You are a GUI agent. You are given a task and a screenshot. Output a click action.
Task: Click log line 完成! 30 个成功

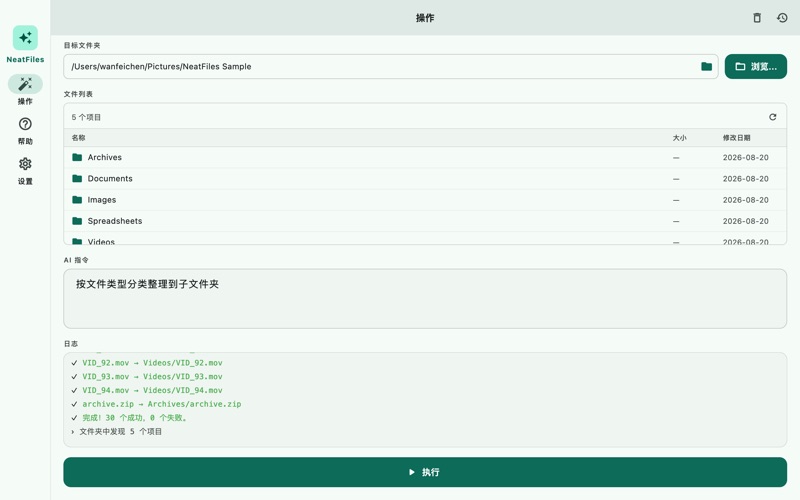135,417
